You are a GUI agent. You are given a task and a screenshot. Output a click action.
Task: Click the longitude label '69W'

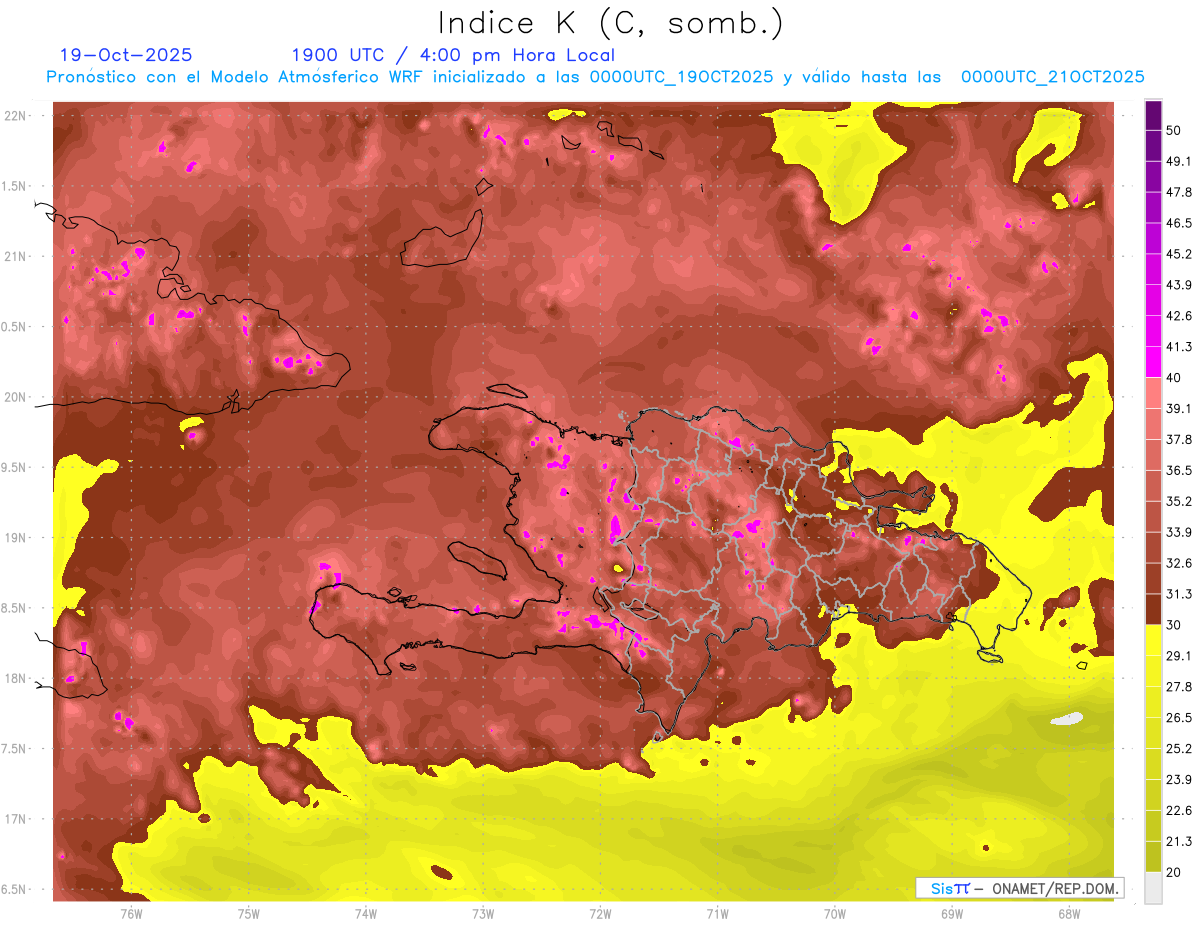(x=952, y=913)
